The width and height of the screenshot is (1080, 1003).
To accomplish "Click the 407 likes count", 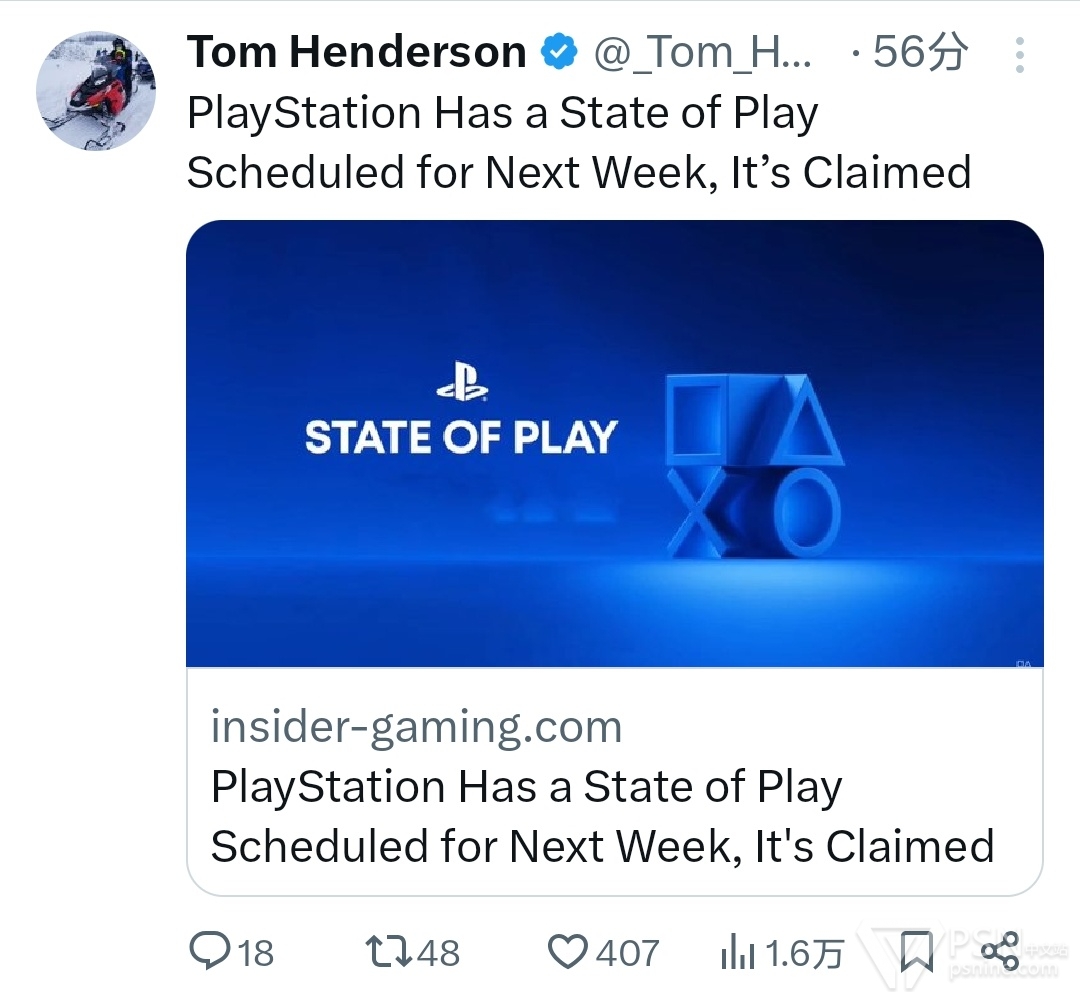I will [x=627, y=952].
